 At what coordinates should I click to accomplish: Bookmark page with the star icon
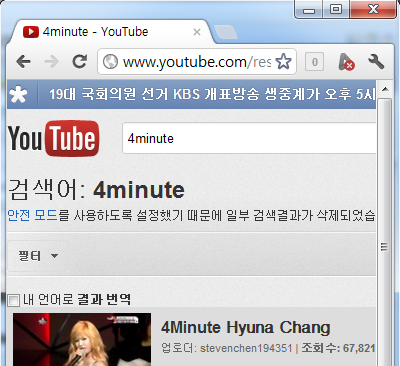(x=283, y=62)
